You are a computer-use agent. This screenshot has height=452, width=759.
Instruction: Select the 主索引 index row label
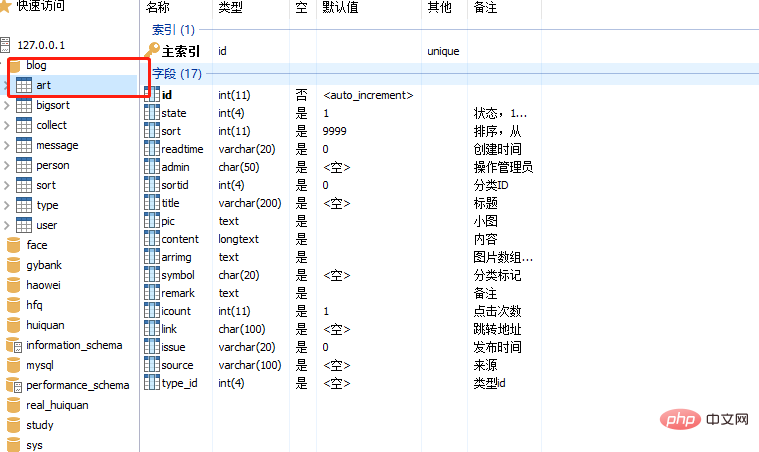pyautogui.click(x=181, y=51)
